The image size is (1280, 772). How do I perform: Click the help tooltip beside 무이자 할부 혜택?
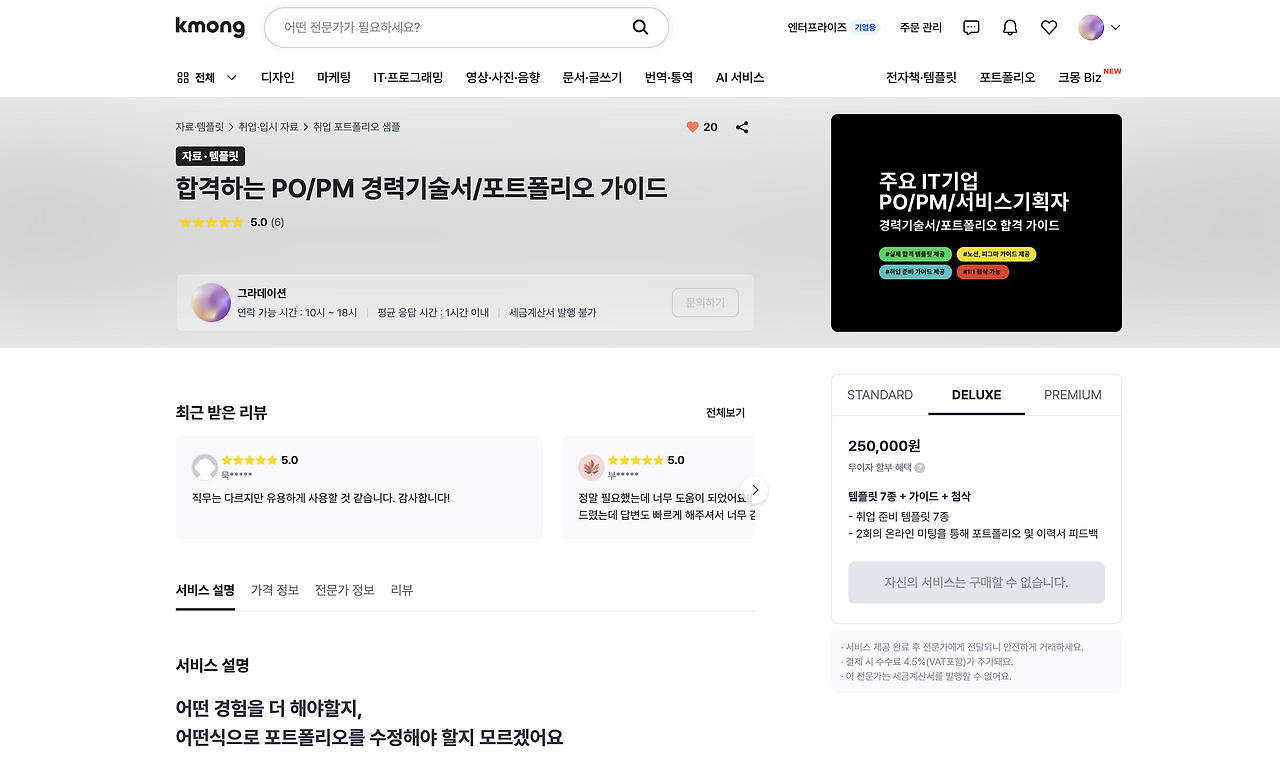point(919,467)
